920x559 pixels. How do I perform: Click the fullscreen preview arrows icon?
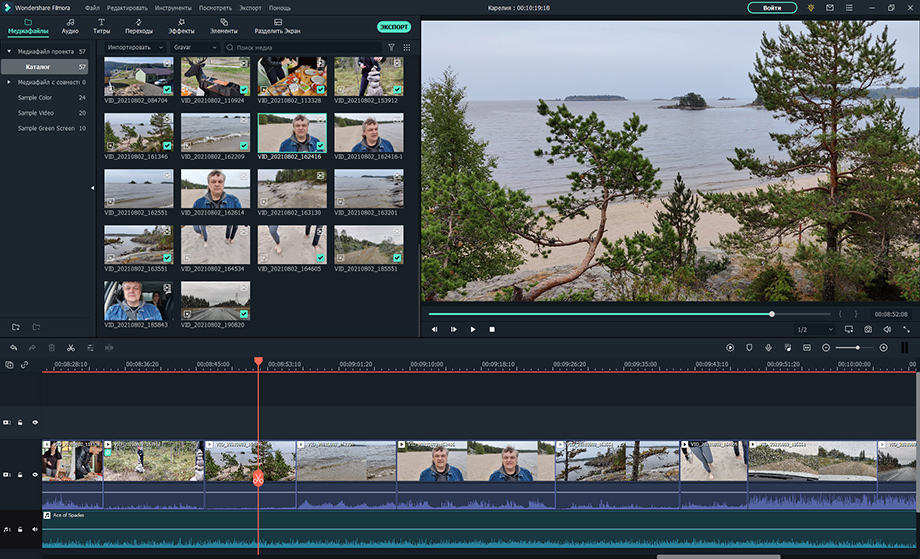[x=906, y=330]
